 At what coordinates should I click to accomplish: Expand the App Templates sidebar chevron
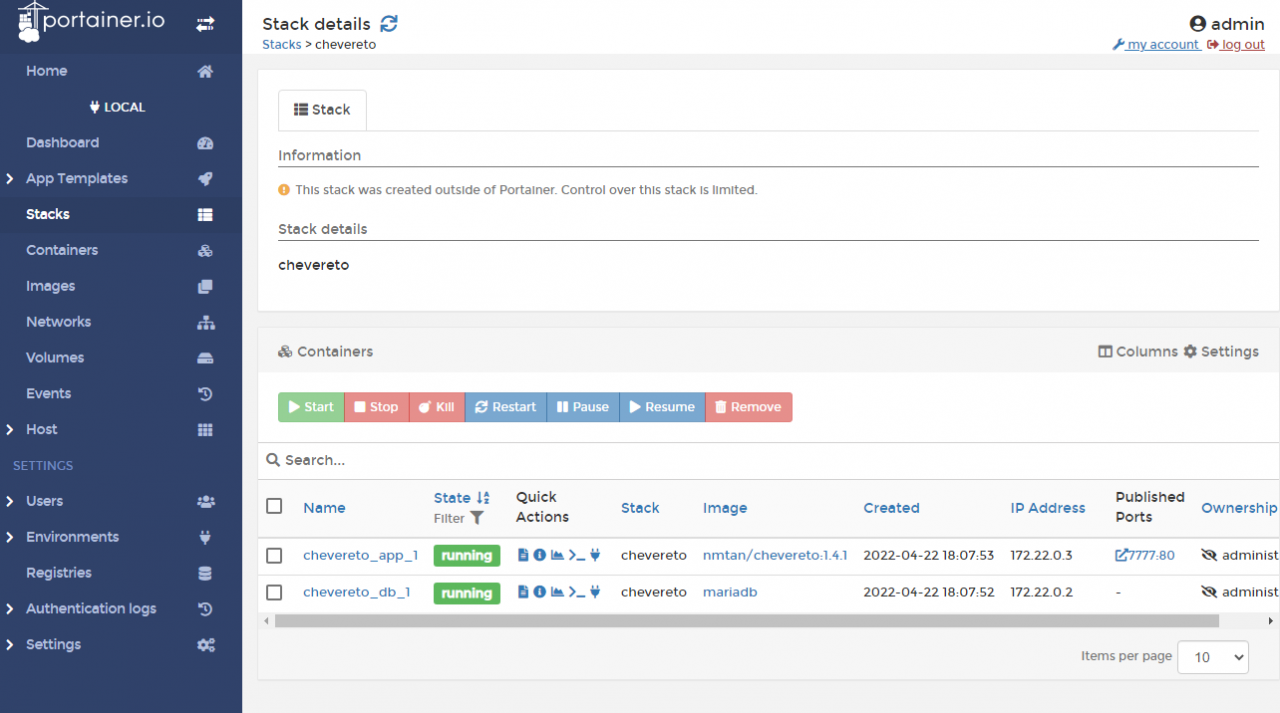(10, 179)
